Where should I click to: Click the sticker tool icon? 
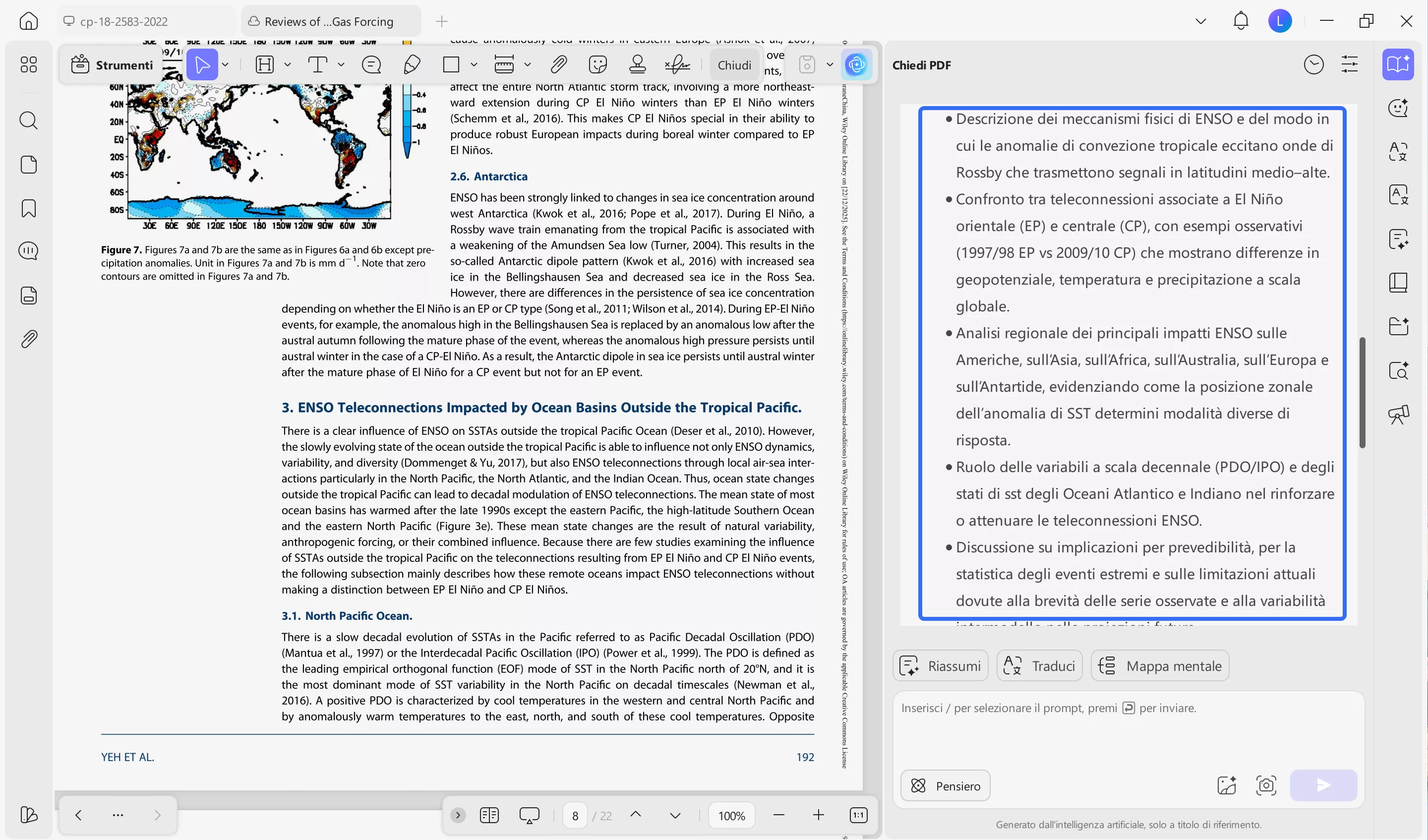pos(598,64)
